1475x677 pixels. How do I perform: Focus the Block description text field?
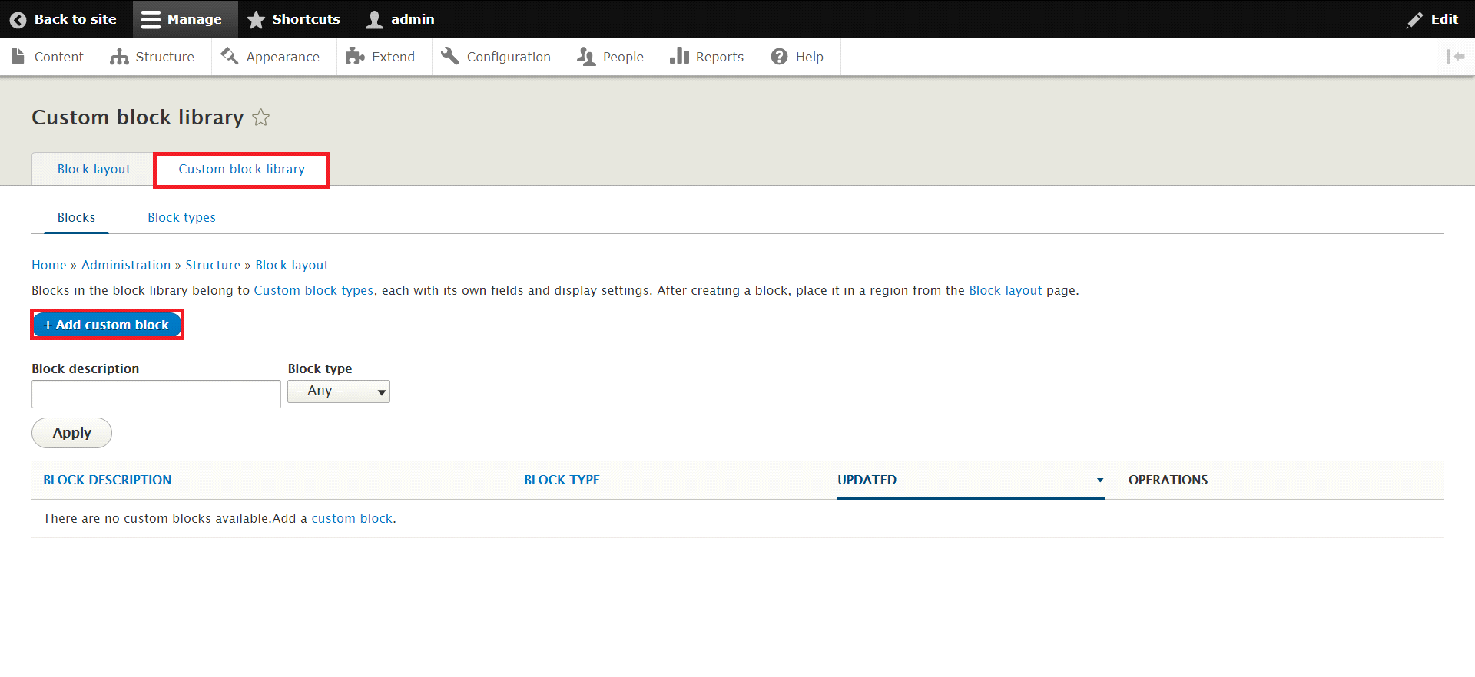pos(156,394)
